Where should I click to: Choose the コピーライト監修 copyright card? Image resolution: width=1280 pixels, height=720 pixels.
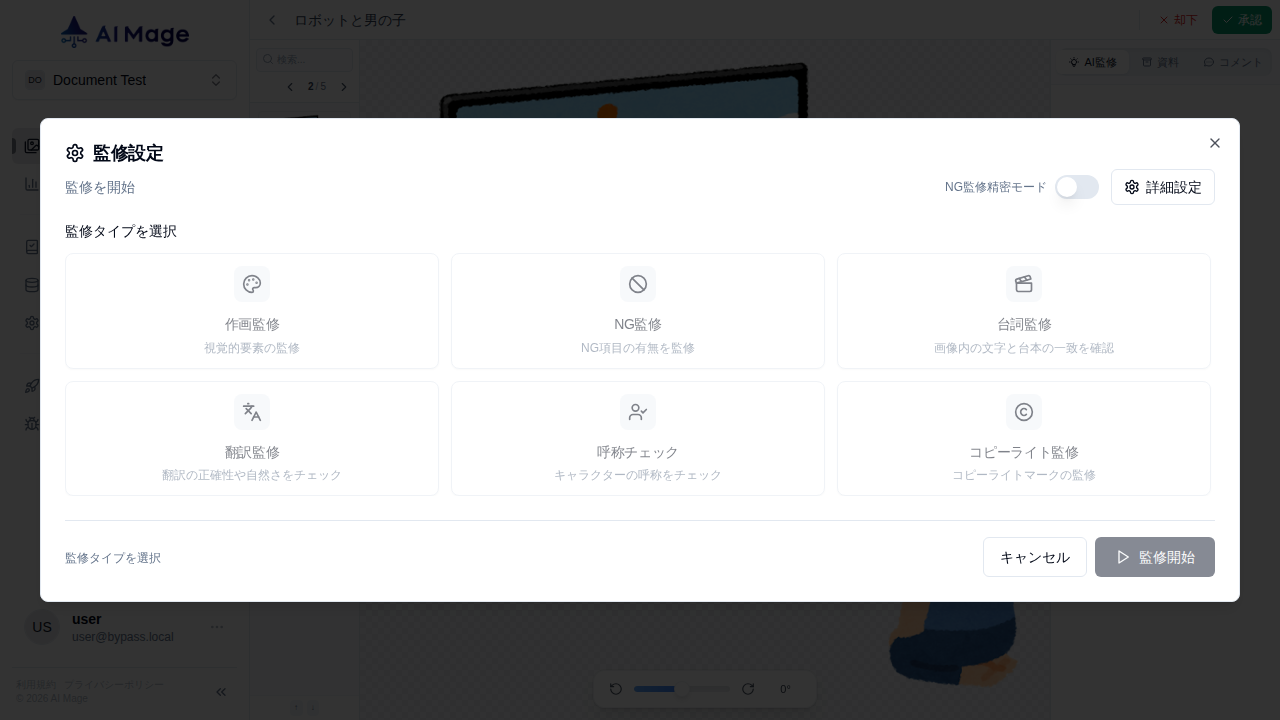(1024, 438)
